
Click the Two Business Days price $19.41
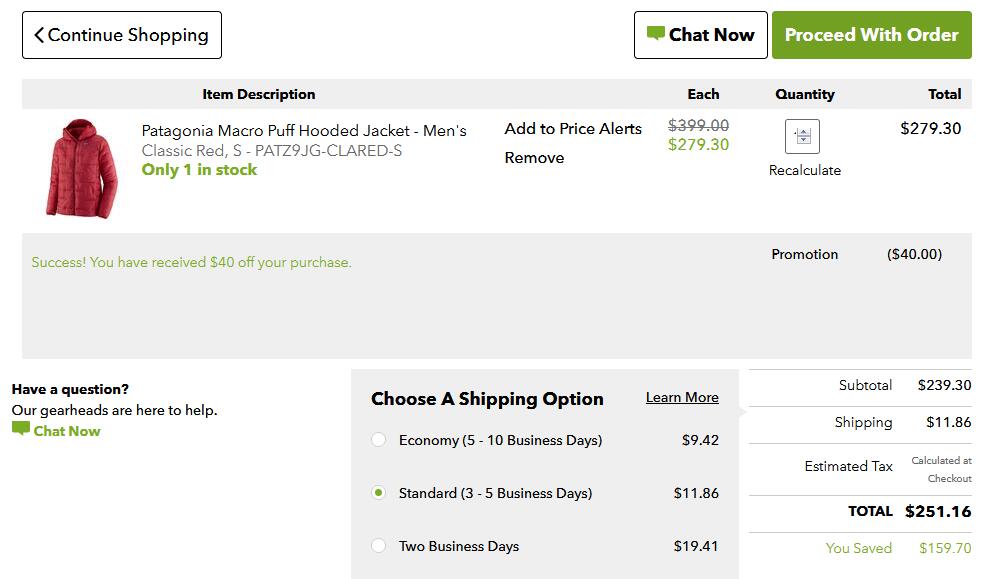[696, 546]
